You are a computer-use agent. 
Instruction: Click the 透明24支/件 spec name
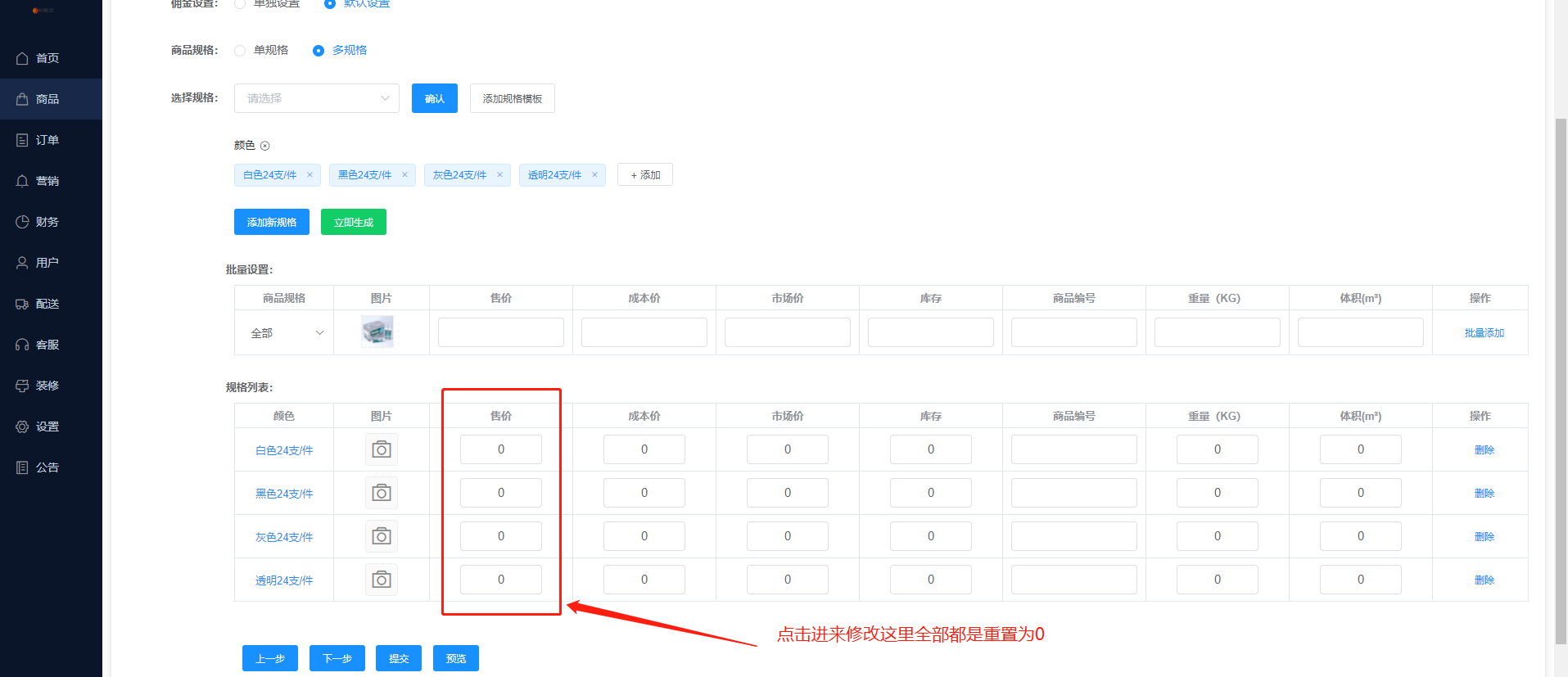284,580
